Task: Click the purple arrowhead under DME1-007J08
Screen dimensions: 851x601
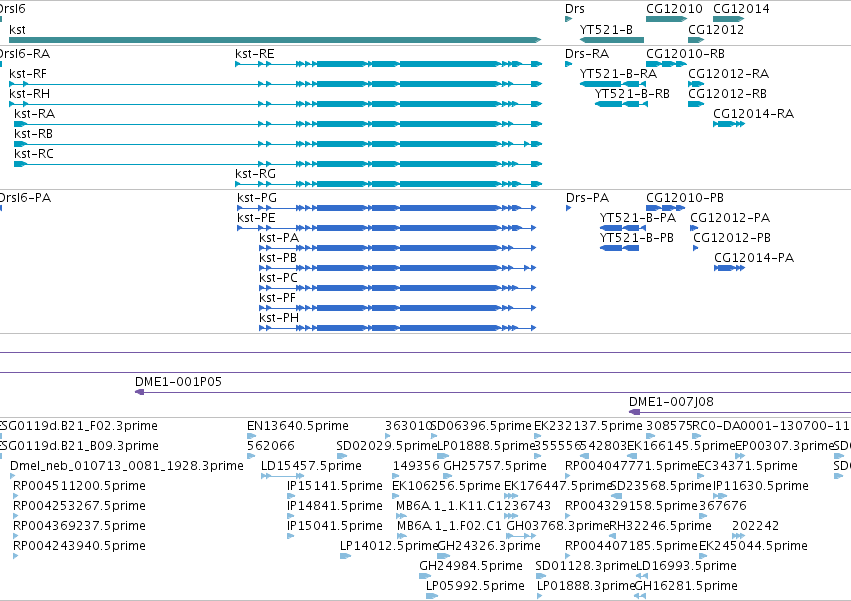Action: pyautogui.click(x=634, y=412)
